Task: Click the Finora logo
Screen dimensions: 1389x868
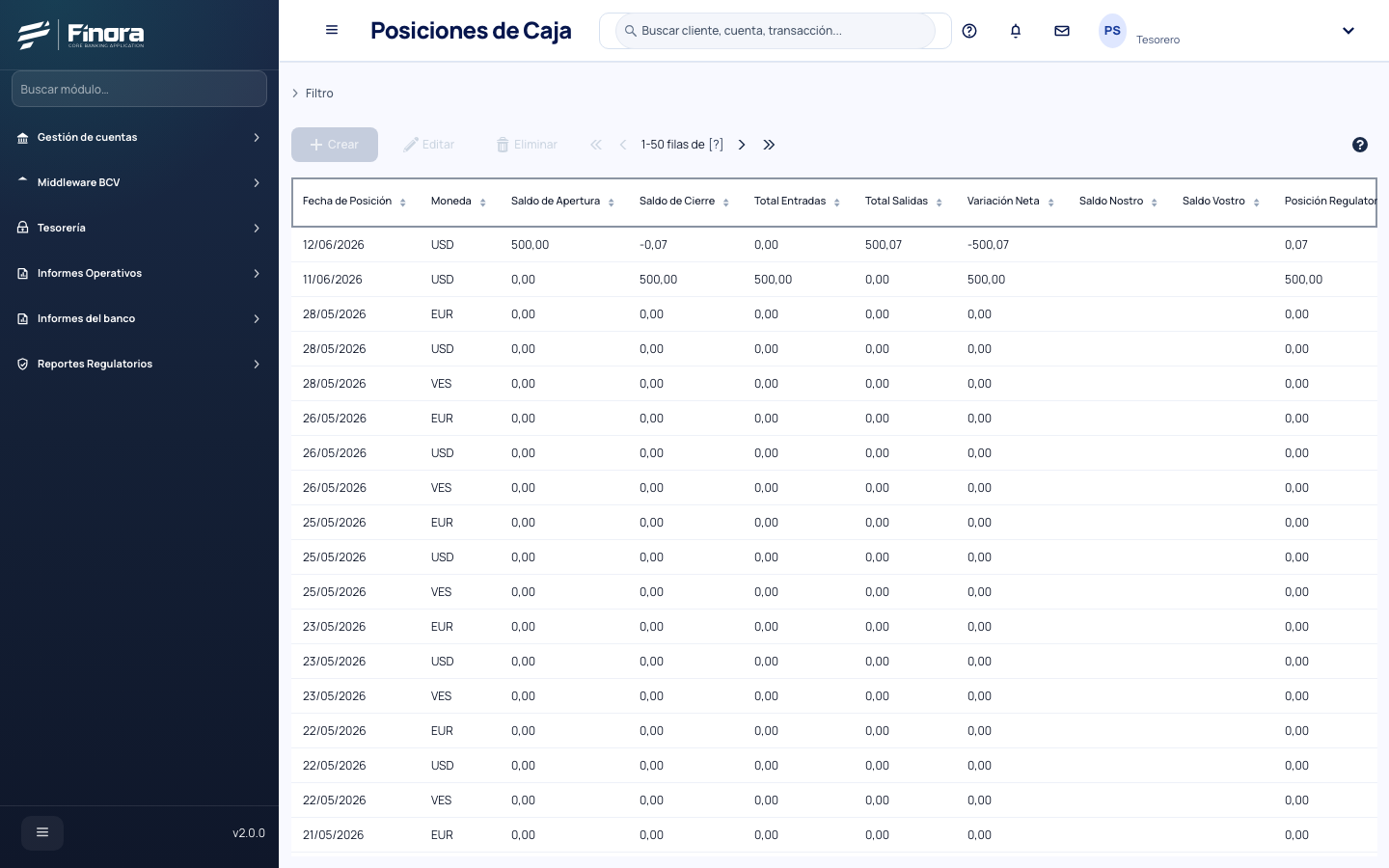Action: (81, 35)
